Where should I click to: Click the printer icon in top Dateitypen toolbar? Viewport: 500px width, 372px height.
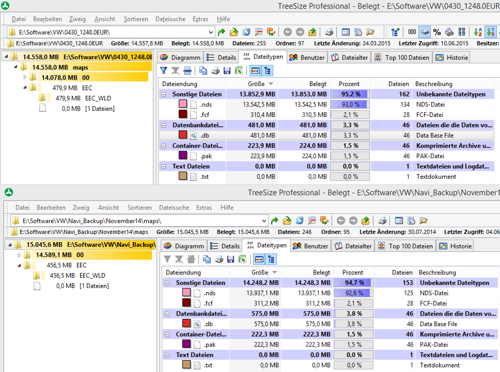tap(215, 71)
